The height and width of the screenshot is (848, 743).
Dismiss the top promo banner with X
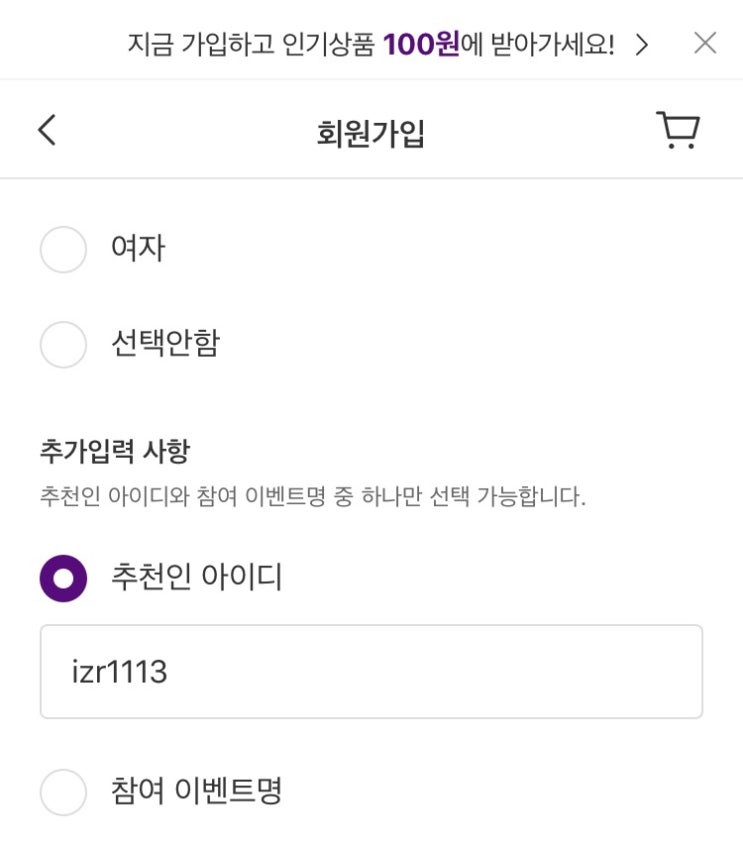tap(705, 43)
